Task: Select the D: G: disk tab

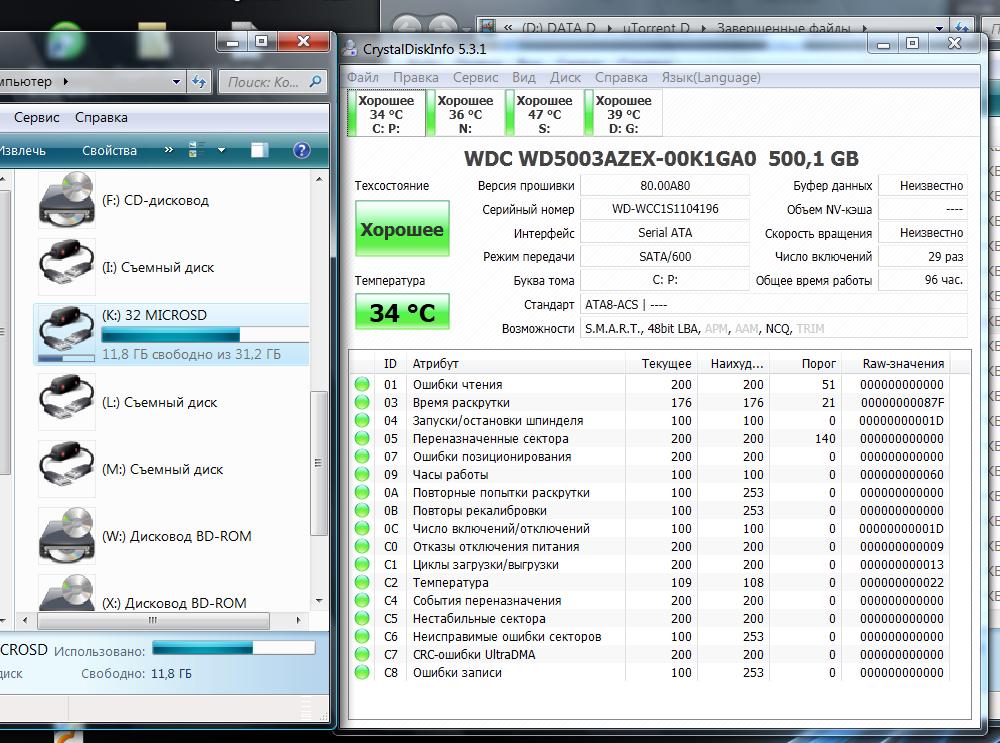Action: click(622, 114)
